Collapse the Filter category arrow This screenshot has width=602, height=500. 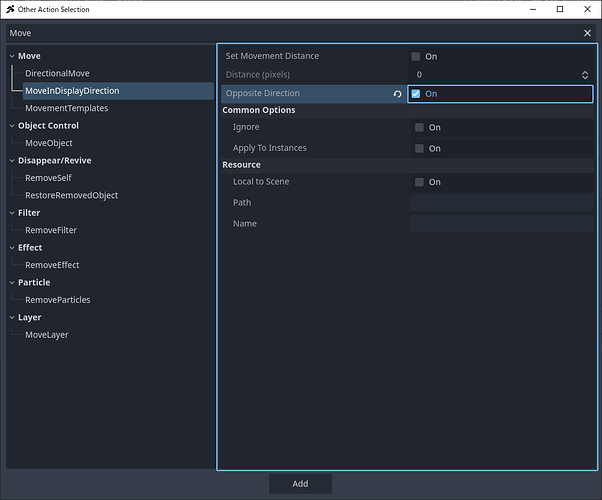click(10, 213)
